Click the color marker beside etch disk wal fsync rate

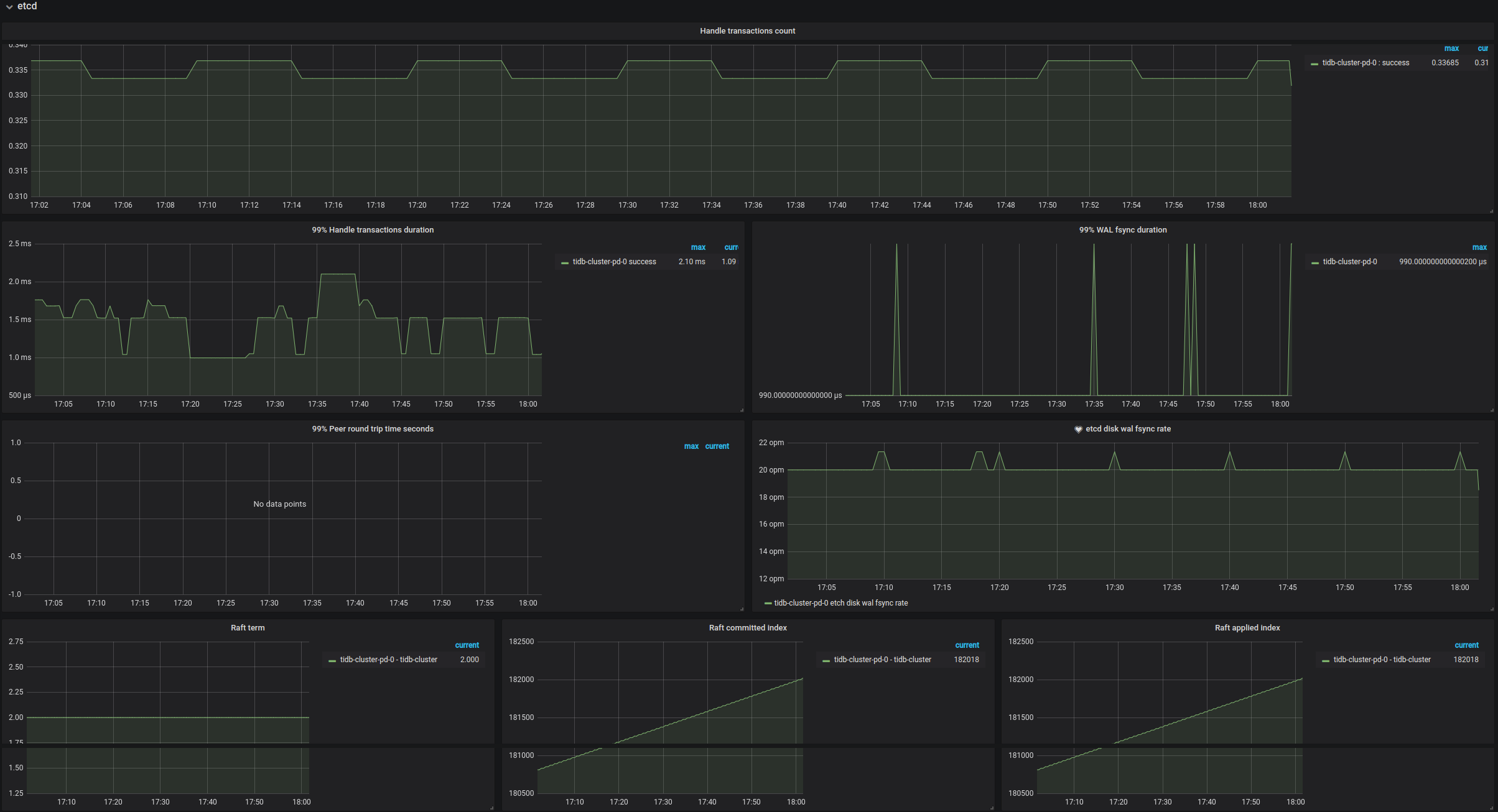[x=767, y=603]
